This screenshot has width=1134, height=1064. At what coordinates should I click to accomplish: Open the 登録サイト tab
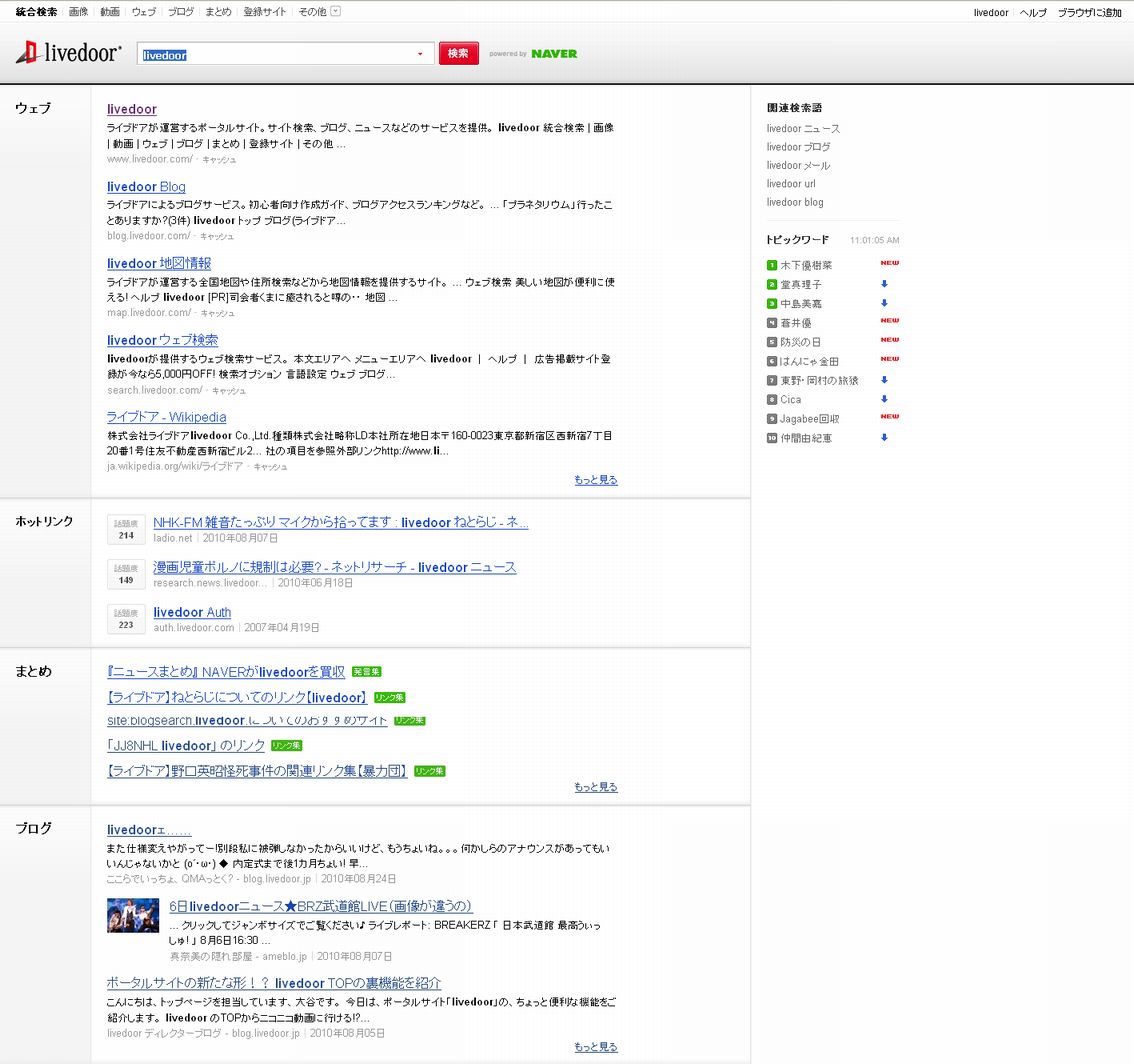click(265, 12)
